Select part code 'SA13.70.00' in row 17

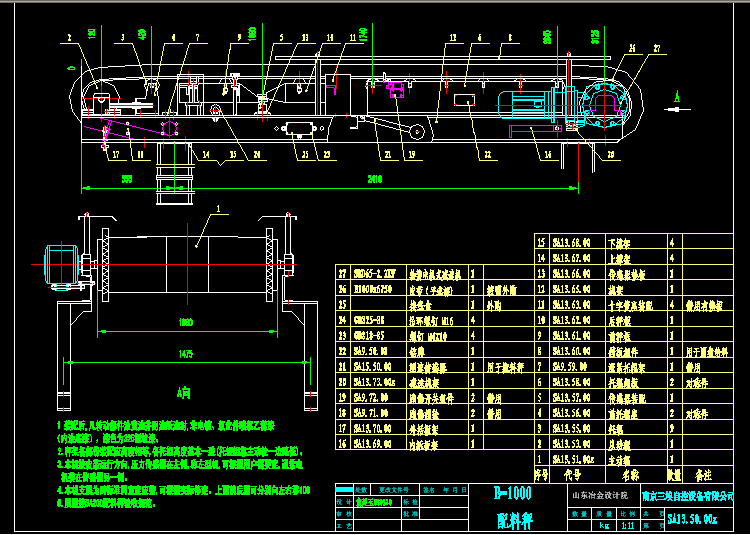372,429
